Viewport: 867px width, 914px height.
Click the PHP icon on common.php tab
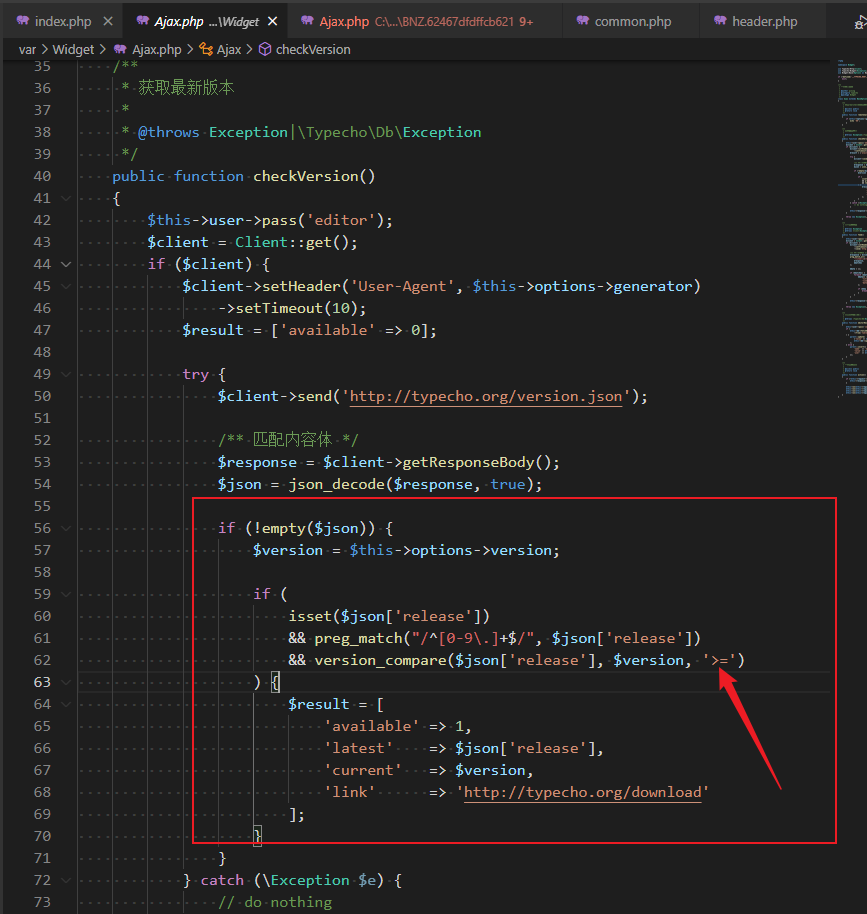point(581,21)
